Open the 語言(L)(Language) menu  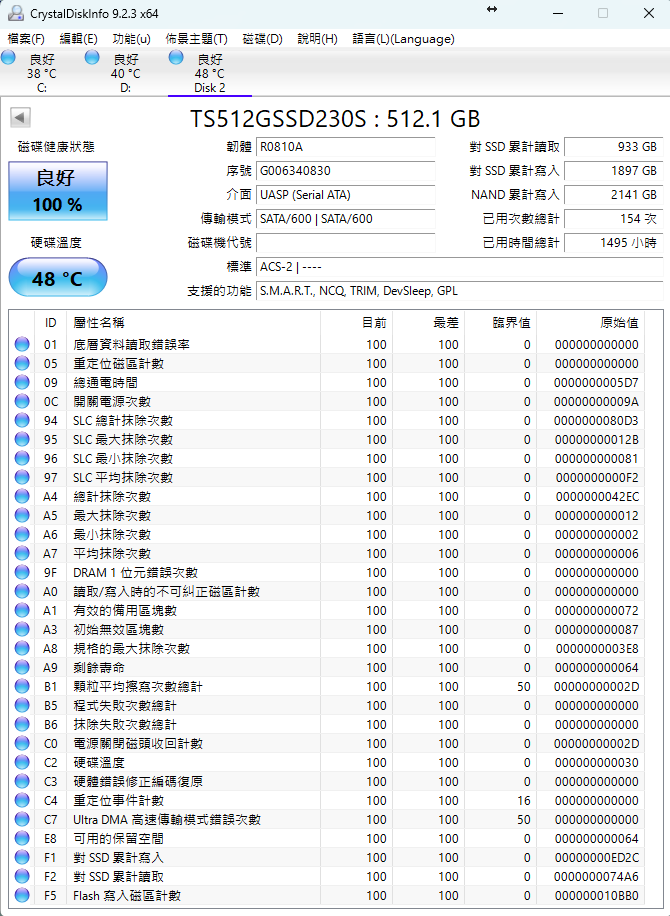coord(403,39)
